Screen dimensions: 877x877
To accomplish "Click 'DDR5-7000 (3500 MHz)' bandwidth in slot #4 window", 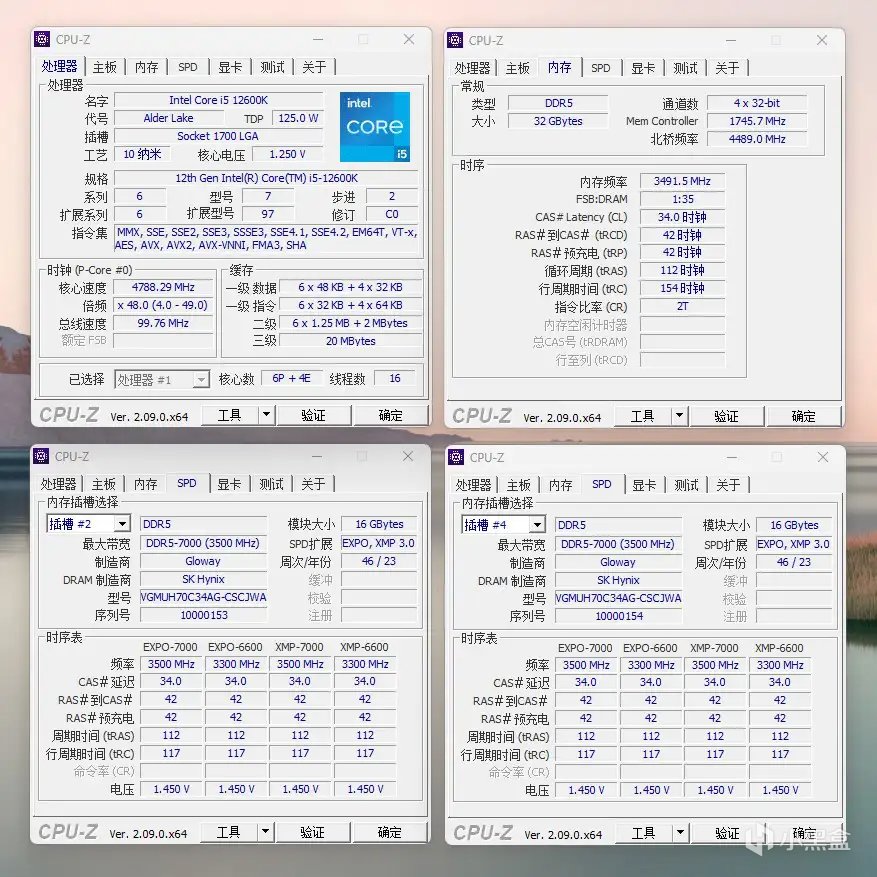I will tap(619, 544).
